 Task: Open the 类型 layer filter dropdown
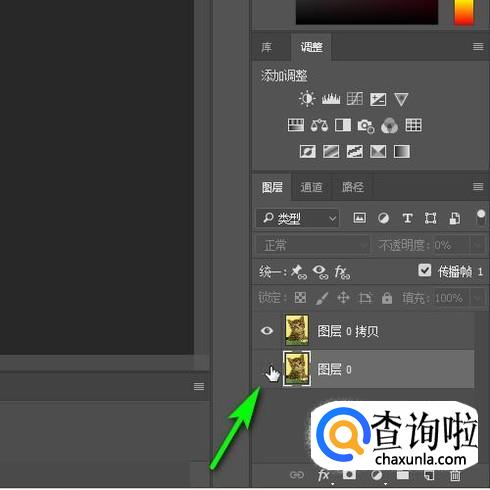click(x=297, y=219)
